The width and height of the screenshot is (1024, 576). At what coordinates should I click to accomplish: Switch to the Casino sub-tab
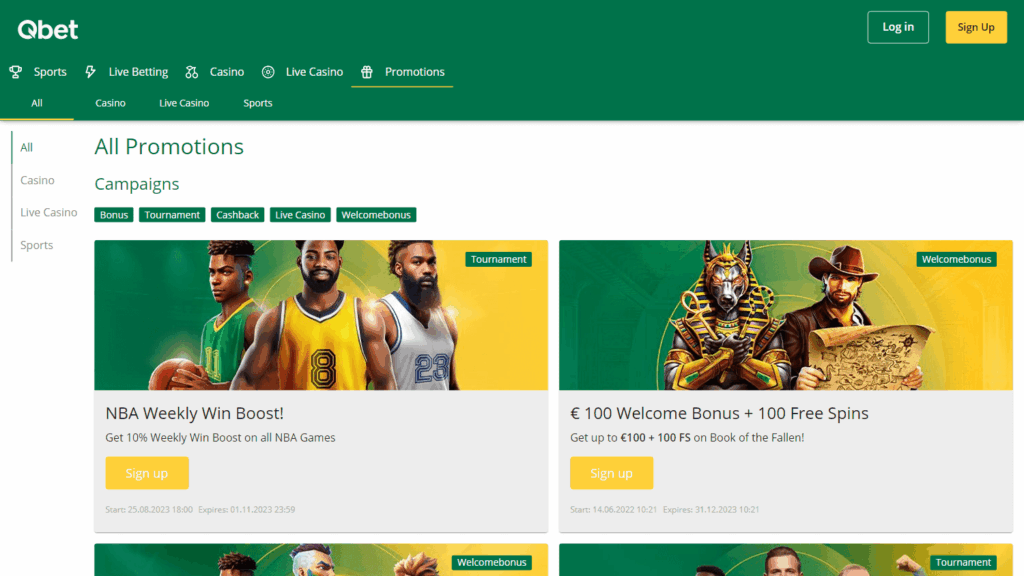(x=110, y=103)
